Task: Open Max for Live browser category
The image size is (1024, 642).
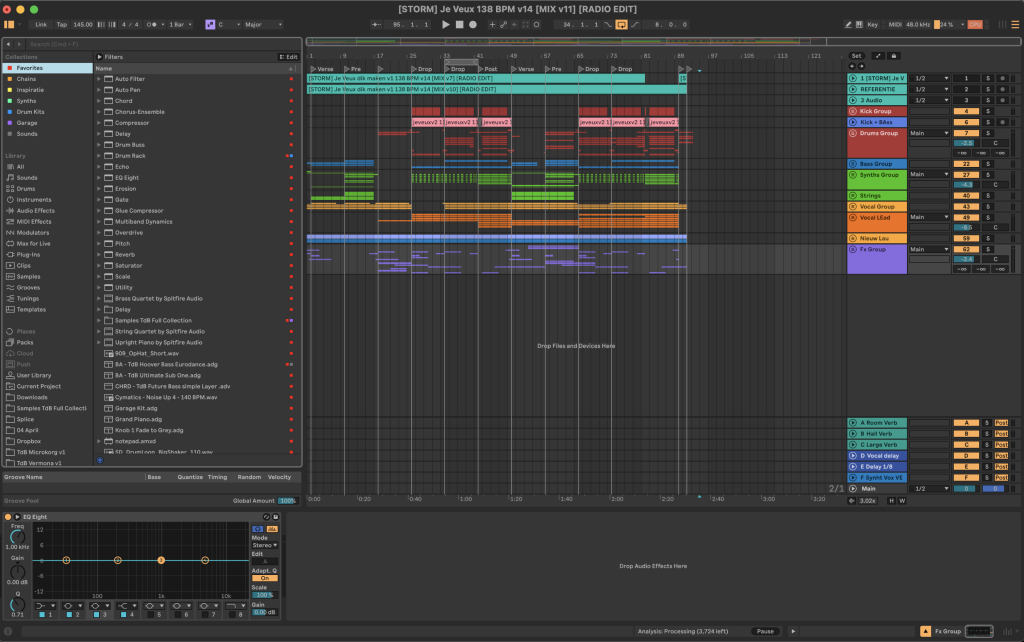Action: coord(33,244)
